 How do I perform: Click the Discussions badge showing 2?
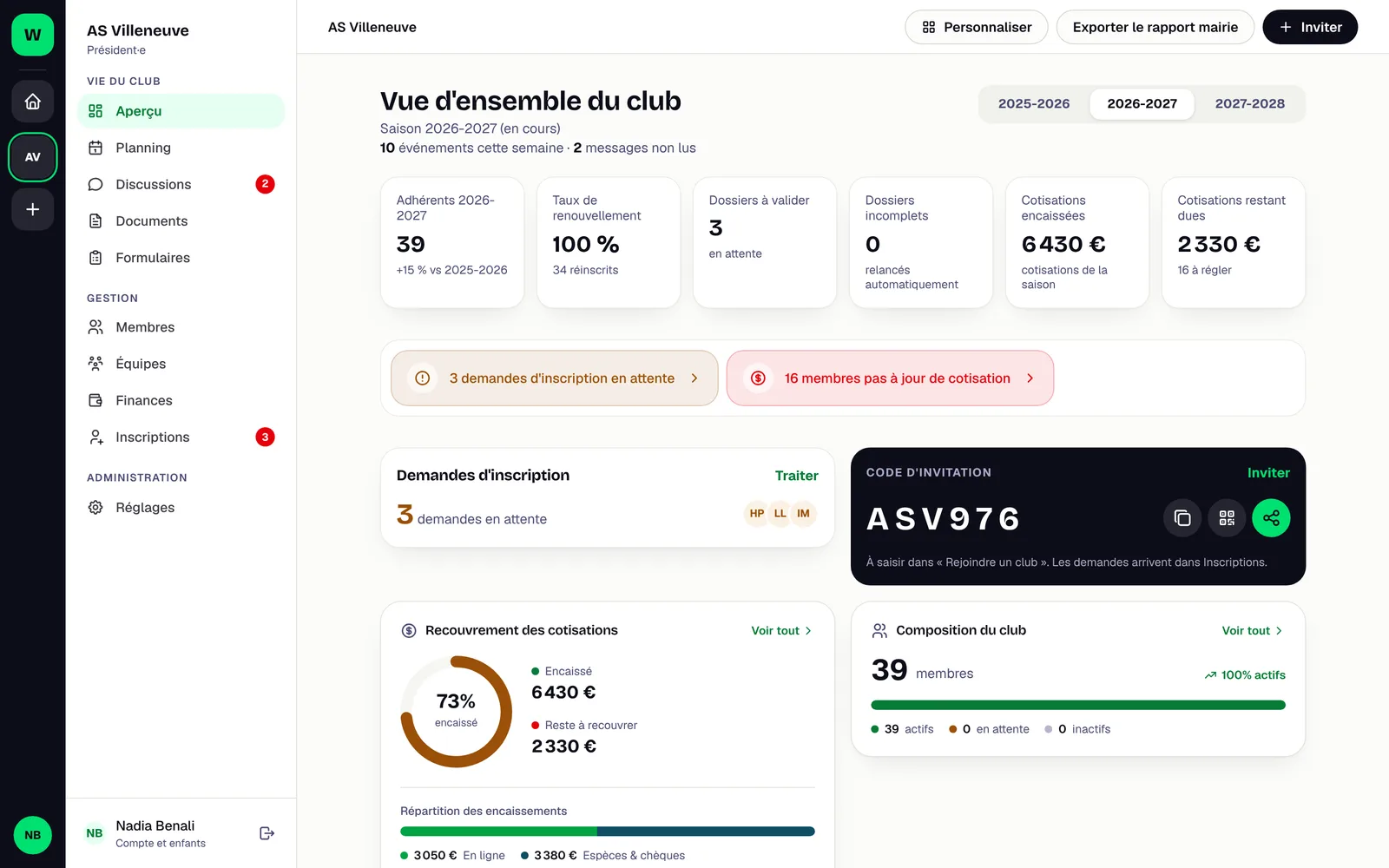[266, 184]
